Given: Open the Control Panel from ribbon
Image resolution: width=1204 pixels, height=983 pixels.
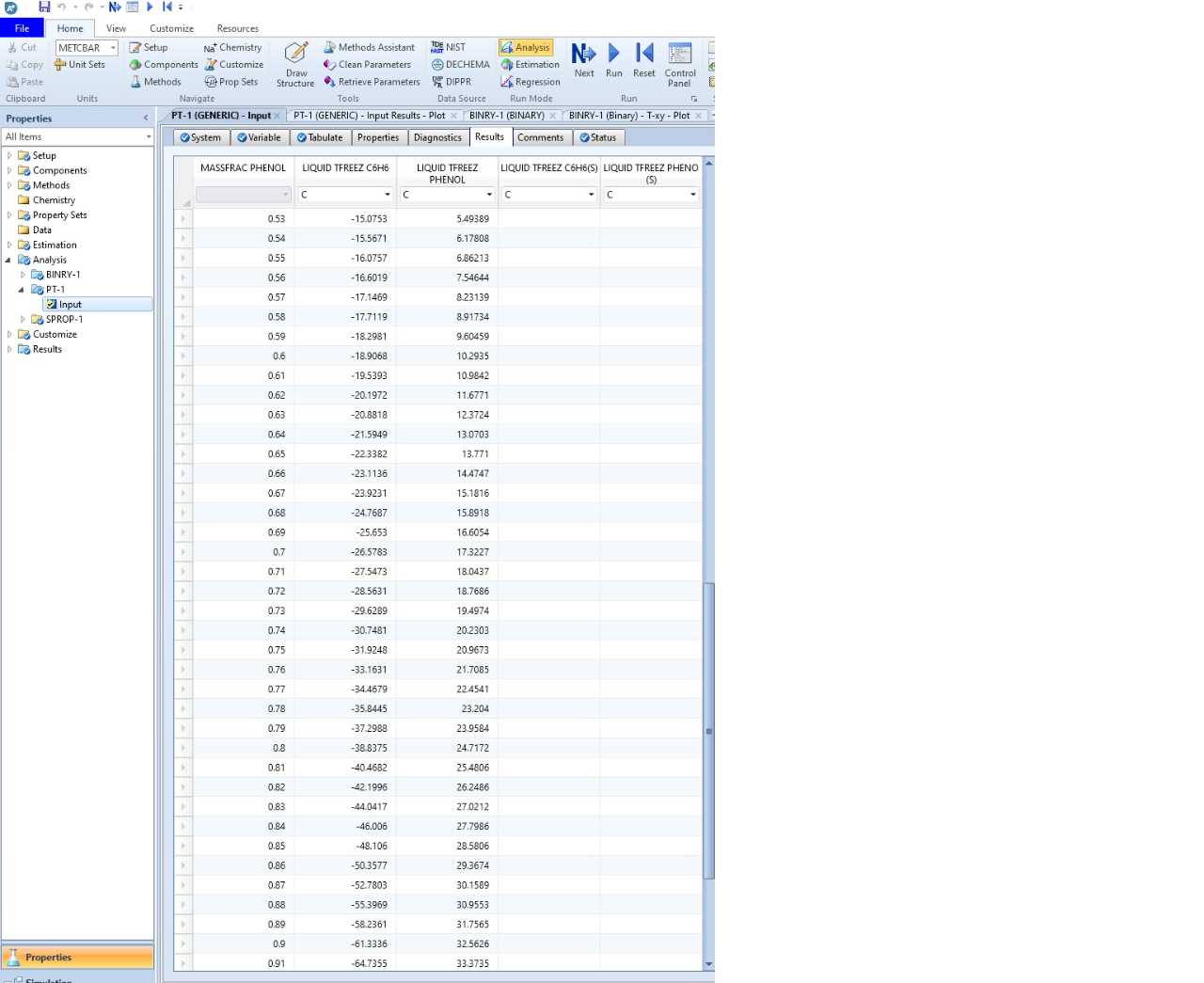Looking at the screenshot, I should click(680, 64).
